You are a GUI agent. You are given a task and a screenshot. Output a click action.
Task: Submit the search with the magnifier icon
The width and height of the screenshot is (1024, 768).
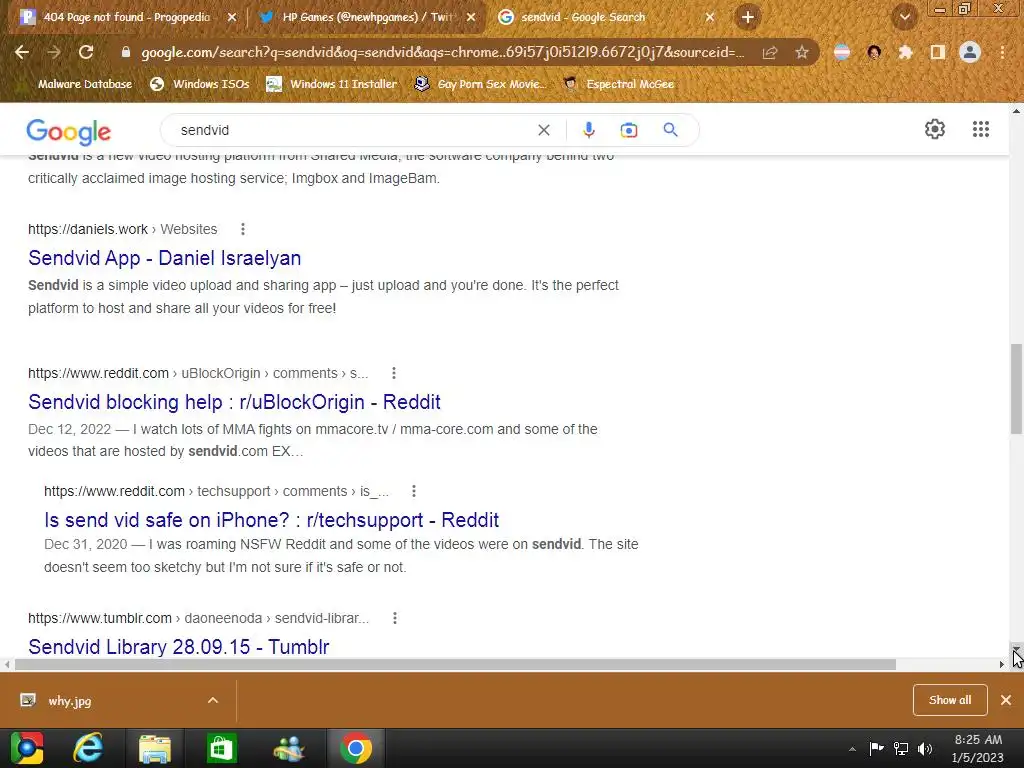(x=671, y=130)
